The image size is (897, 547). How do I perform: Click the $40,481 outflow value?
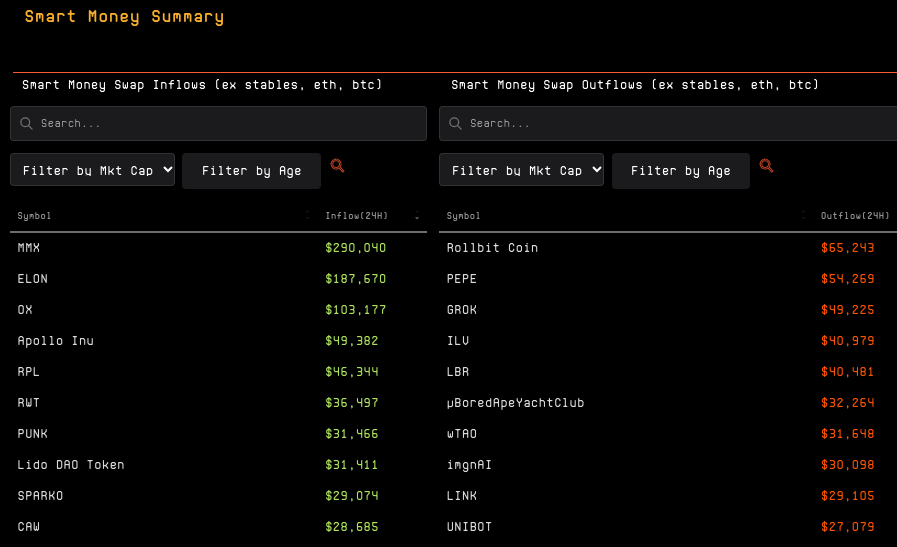click(847, 371)
